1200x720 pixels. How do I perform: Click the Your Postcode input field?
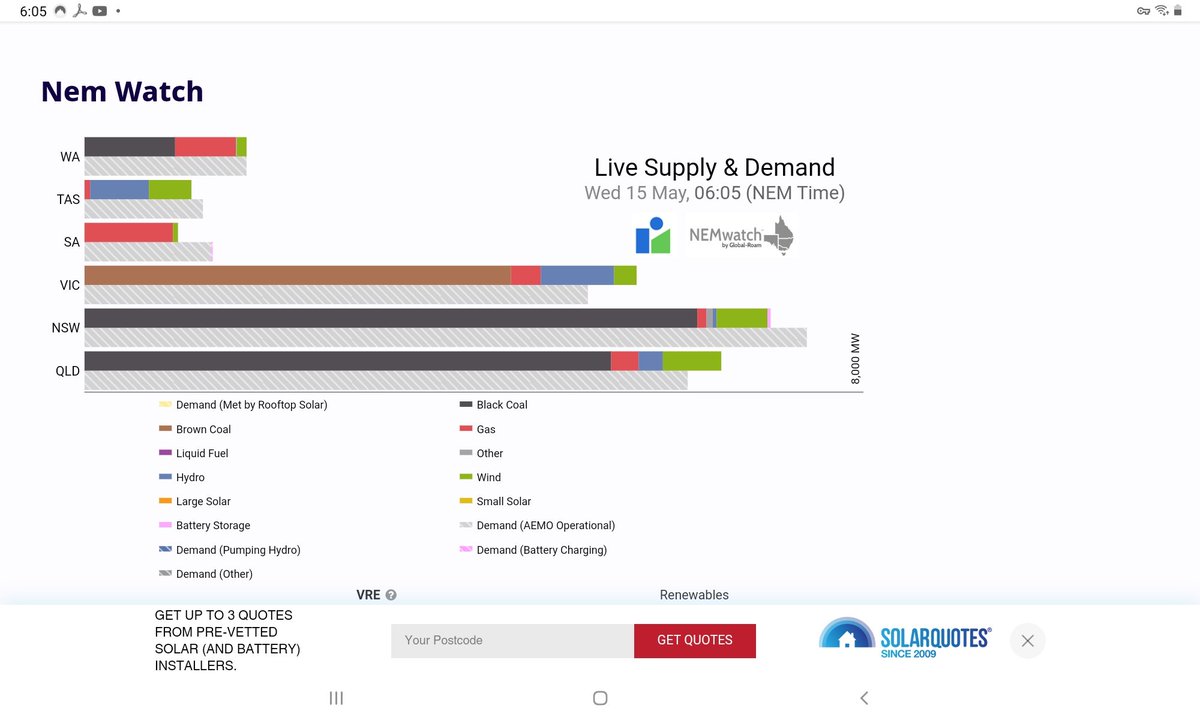tap(511, 640)
